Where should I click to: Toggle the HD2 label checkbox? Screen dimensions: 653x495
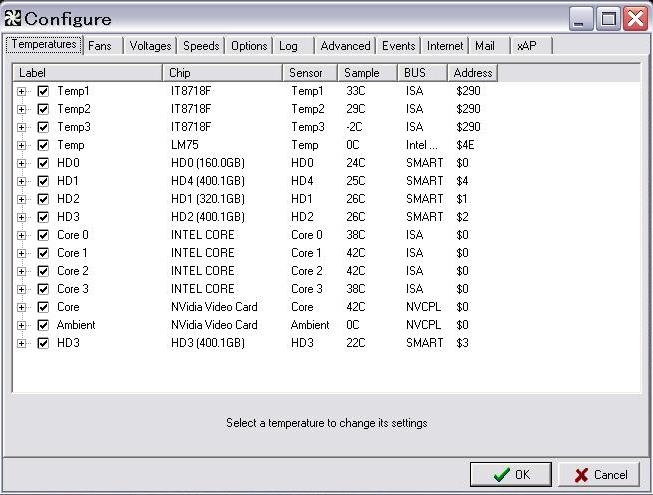point(43,199)
